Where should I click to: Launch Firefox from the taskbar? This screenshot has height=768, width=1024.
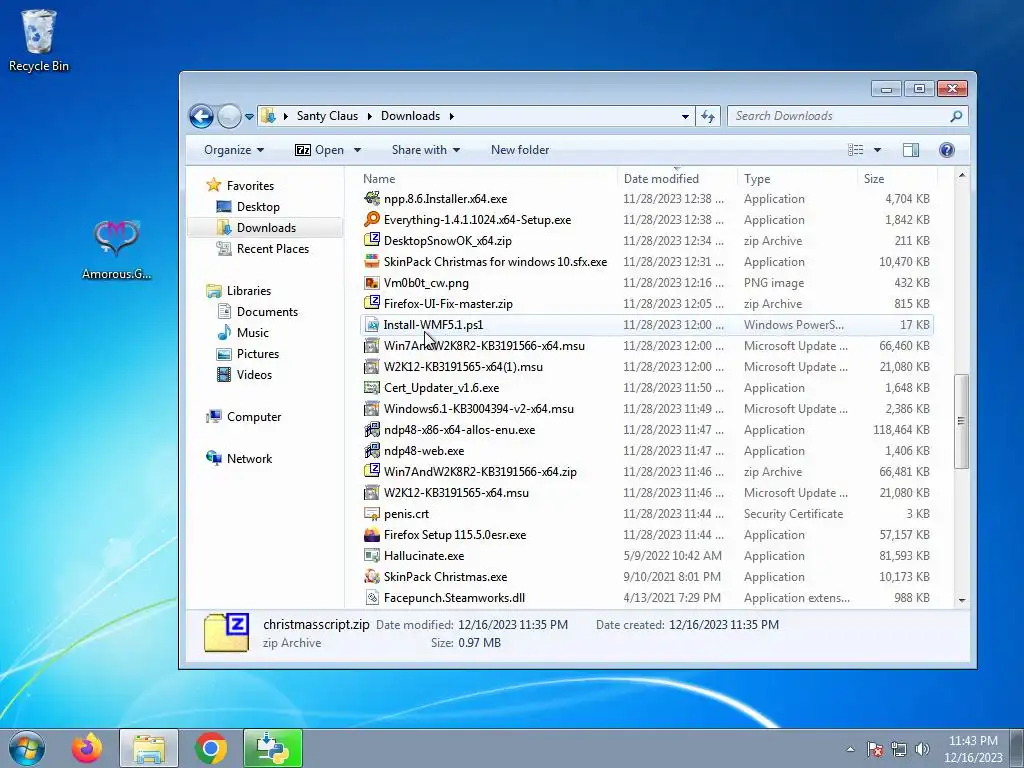[x=87, y=748]
